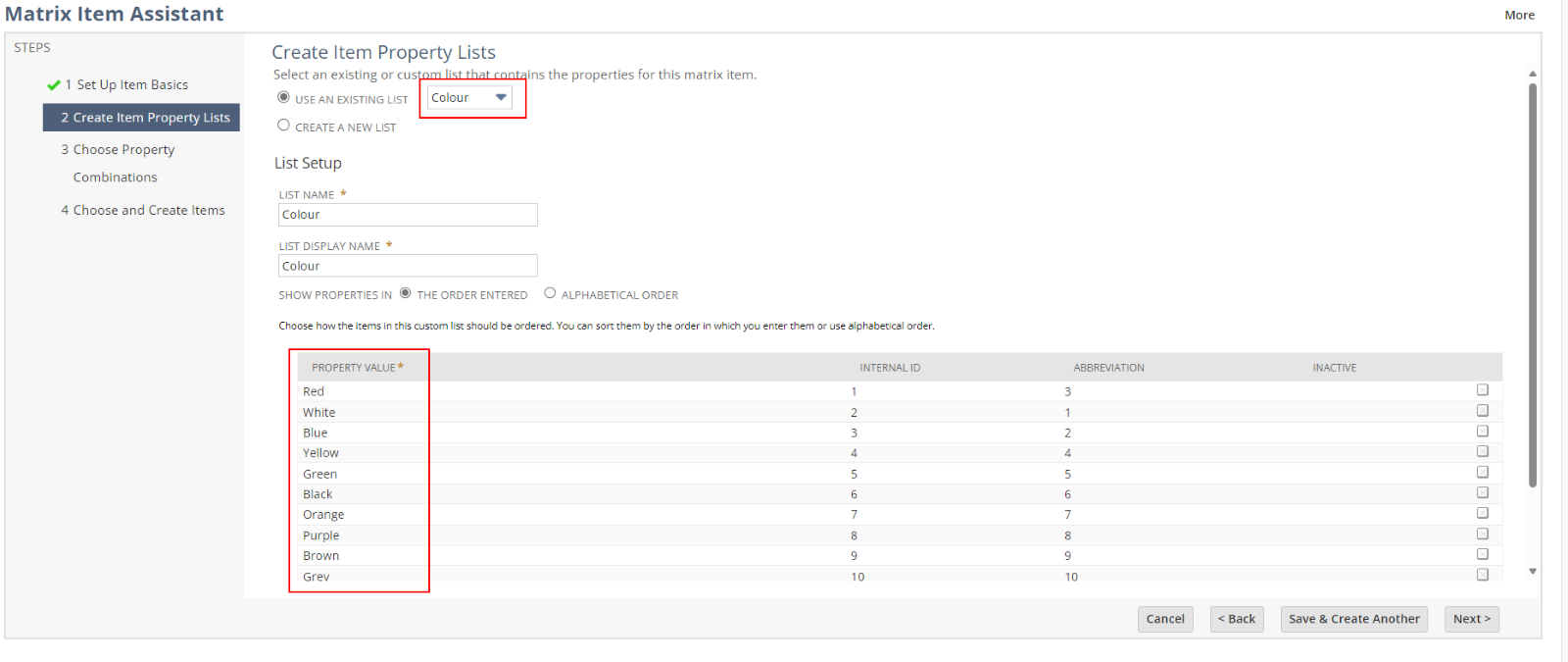This screenshot has width=1568, height=662.
Task: Open the Colour existing list dropdown
Action: pos(469,98)
